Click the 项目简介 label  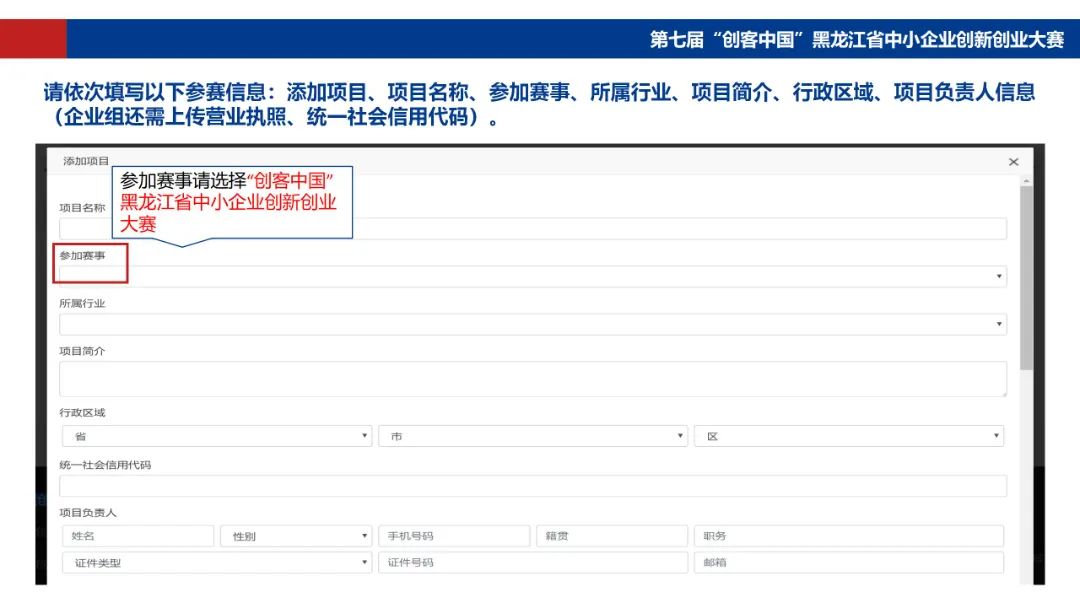coord(82,351)
